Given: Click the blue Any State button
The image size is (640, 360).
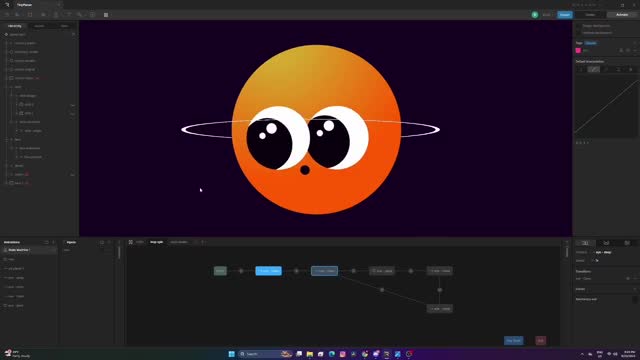Looking at the screenshot, I should tap(513, 340).
